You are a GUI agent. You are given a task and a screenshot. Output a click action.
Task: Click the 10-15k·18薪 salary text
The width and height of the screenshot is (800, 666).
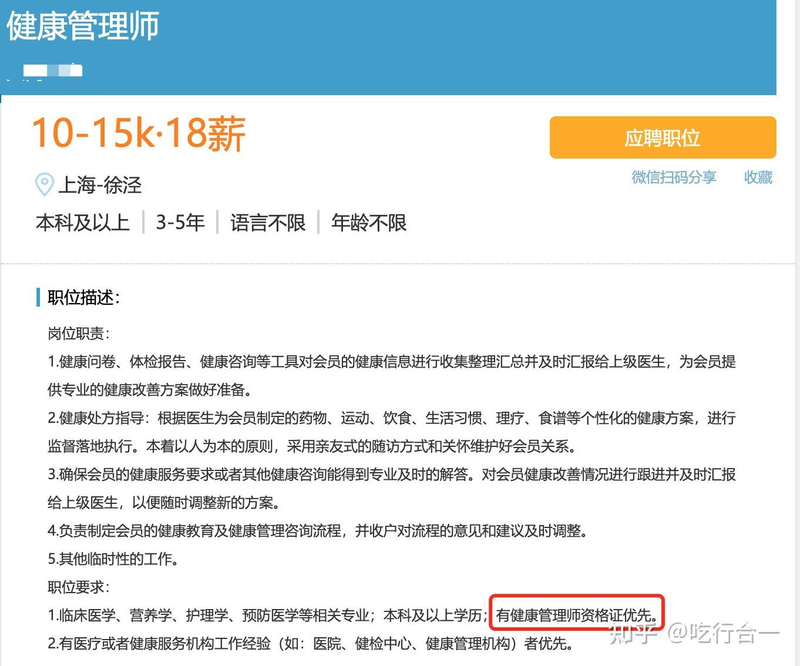(x=139, y=134)
